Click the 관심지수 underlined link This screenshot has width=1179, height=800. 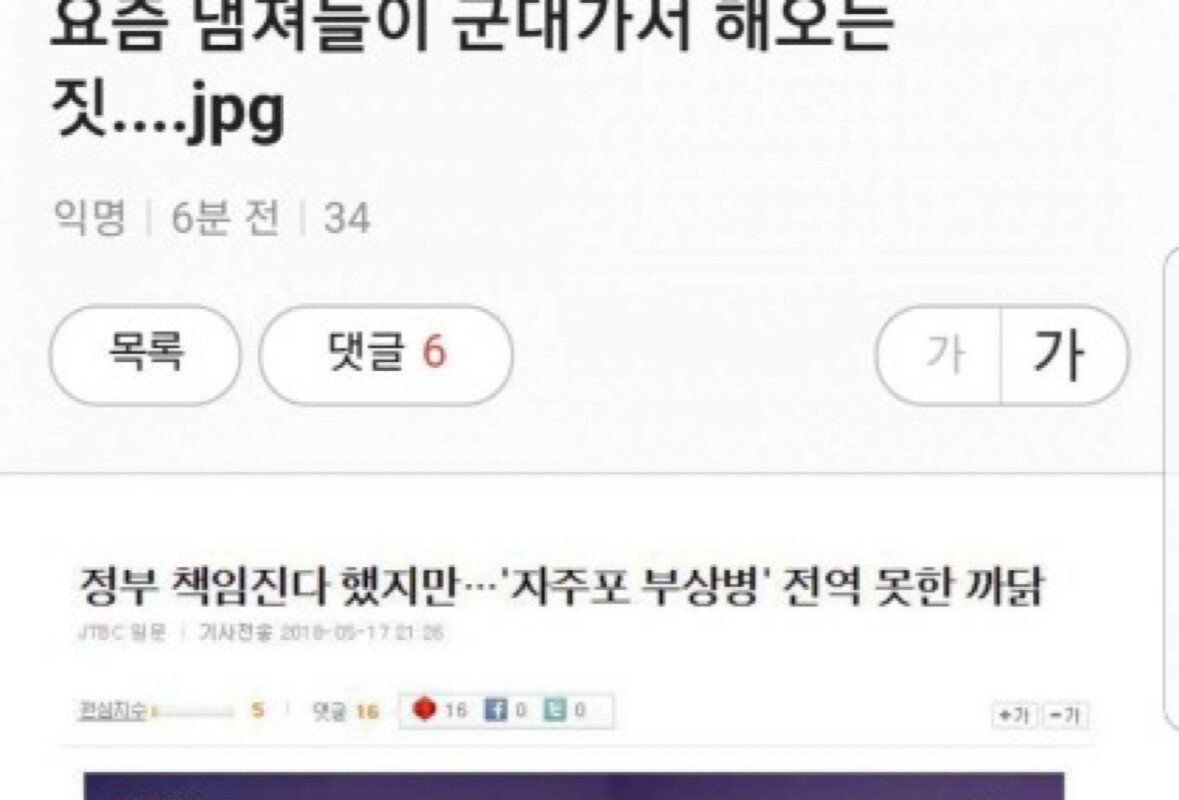point(113,711)
